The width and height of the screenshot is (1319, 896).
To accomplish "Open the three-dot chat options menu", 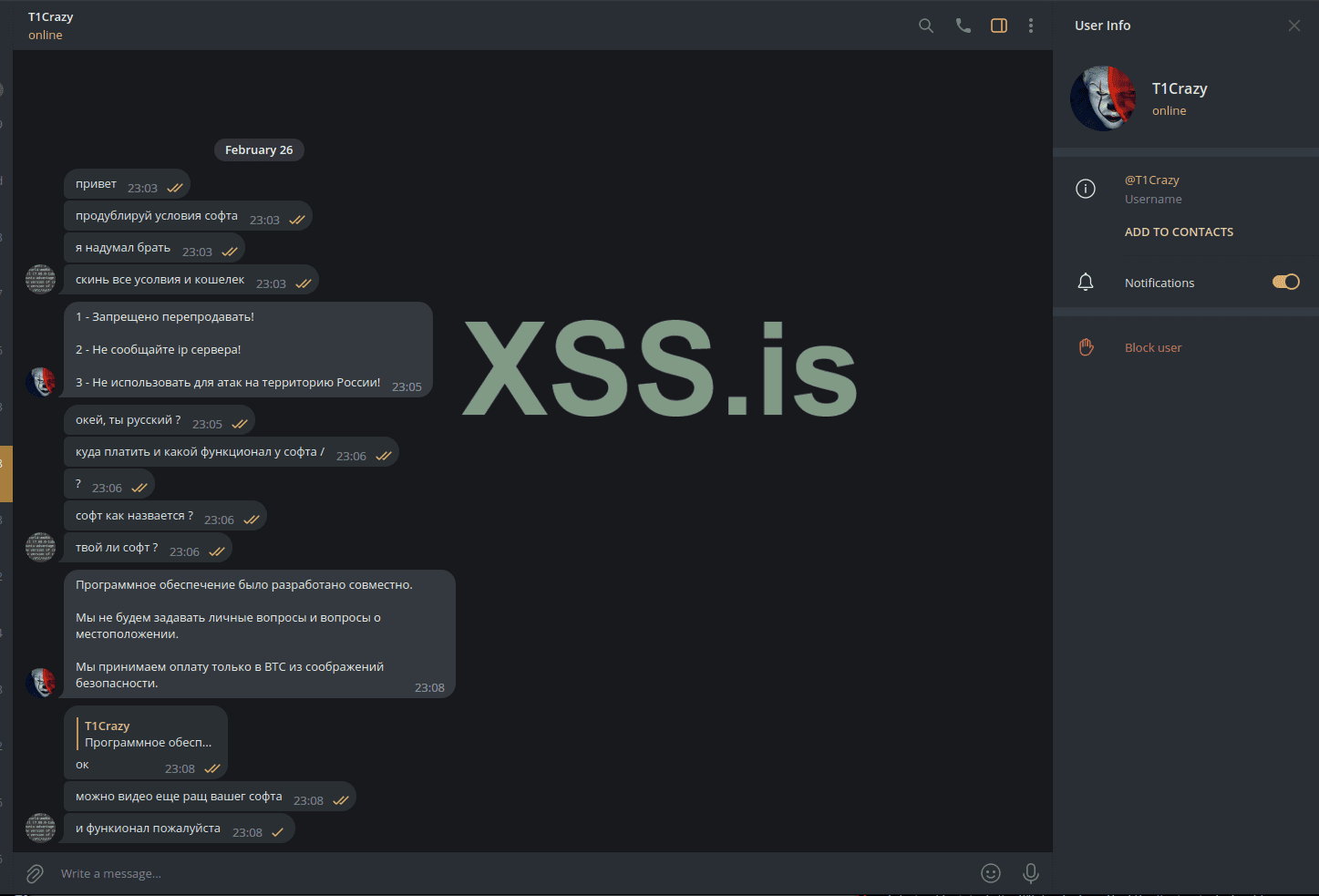I will [x=1031, y=26].
